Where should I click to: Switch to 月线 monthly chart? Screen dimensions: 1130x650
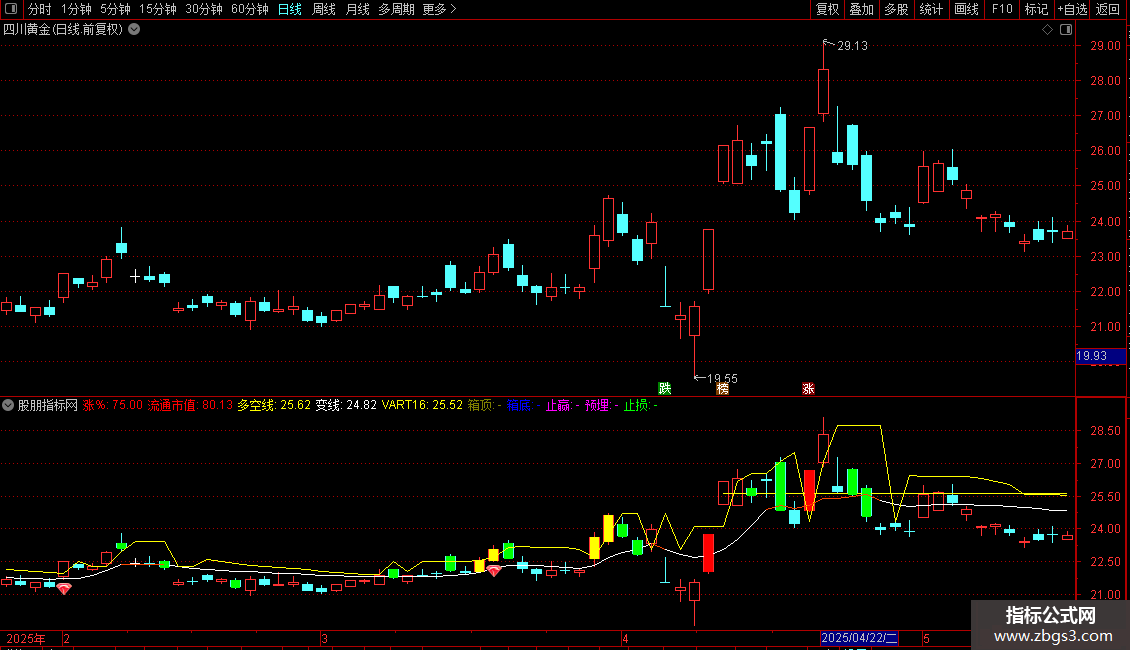[357, 9]
